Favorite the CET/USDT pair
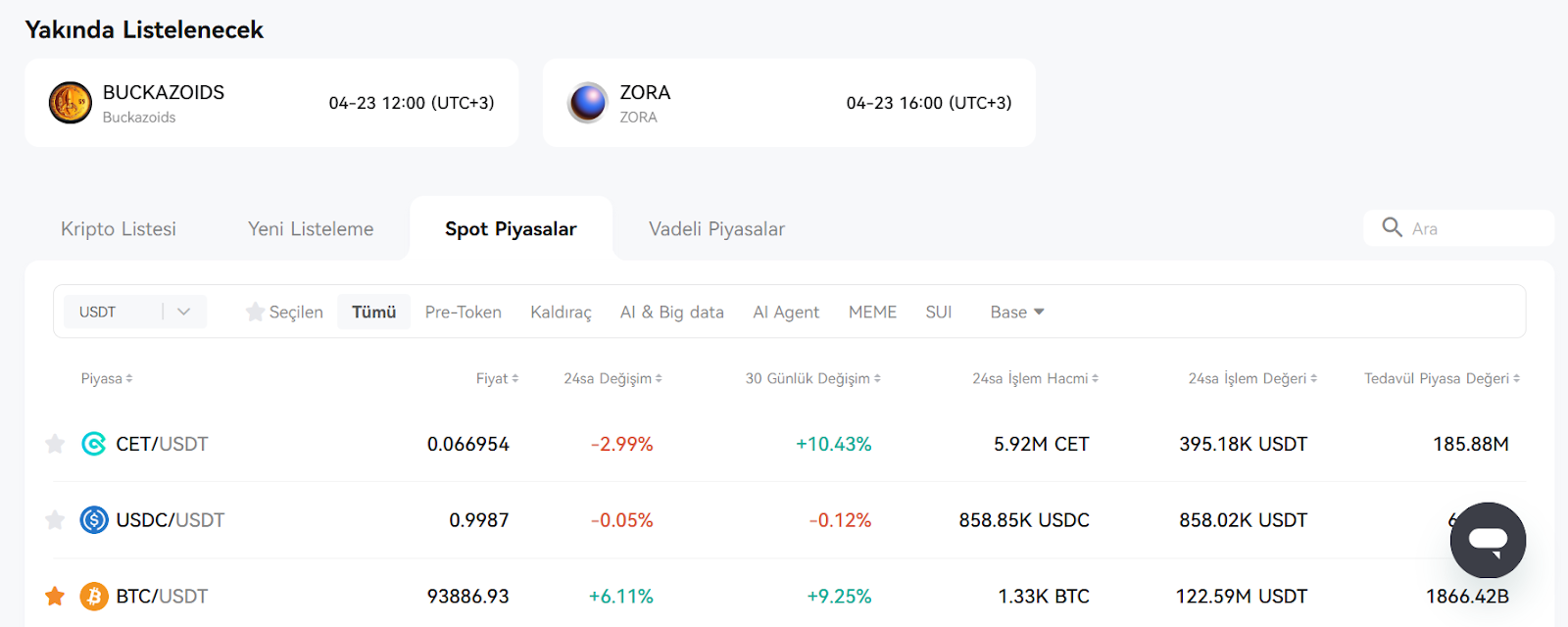The image size is (1568, 627). pyautogui.click(x=55, y=444)
